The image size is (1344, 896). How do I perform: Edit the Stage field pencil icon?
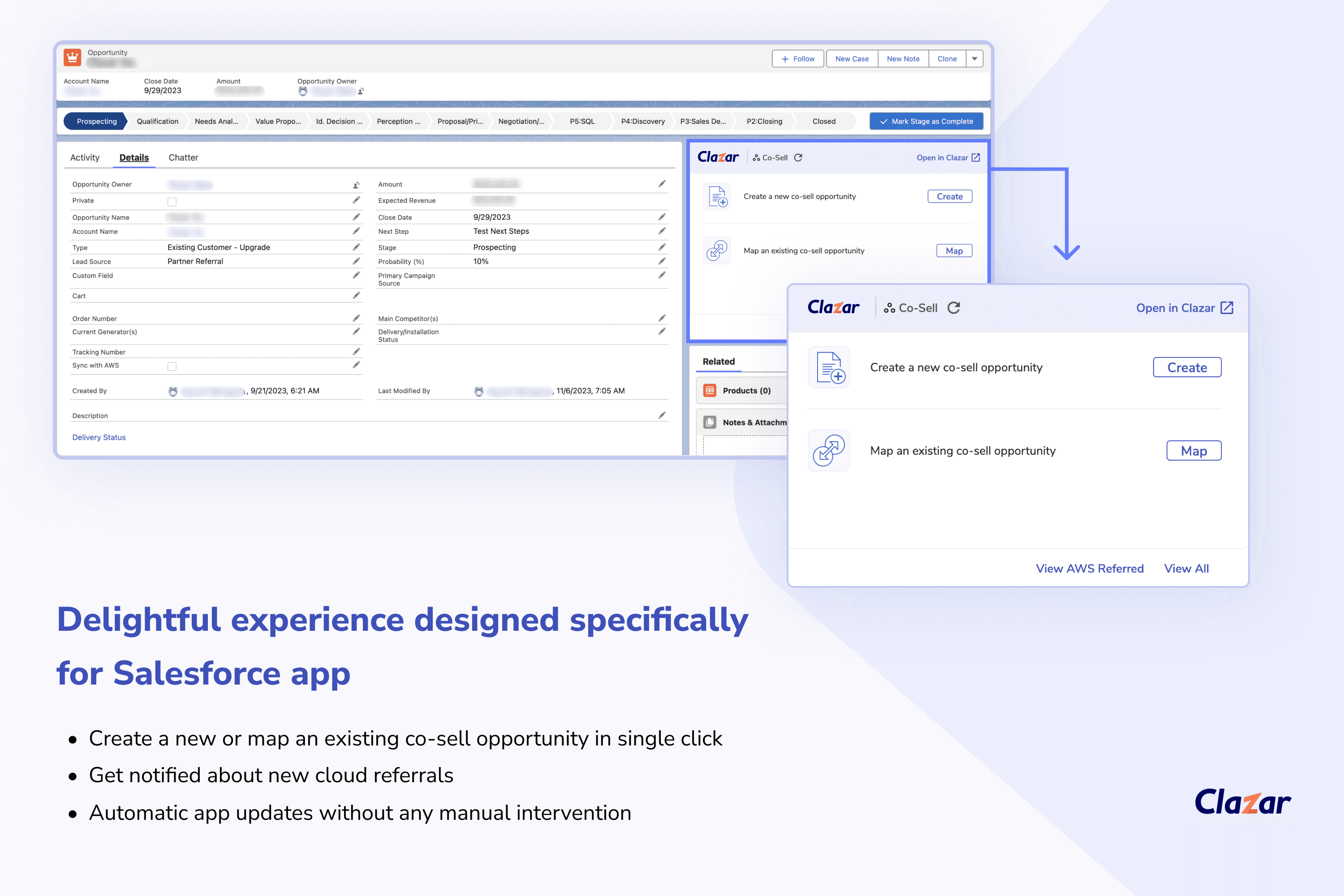662,247
